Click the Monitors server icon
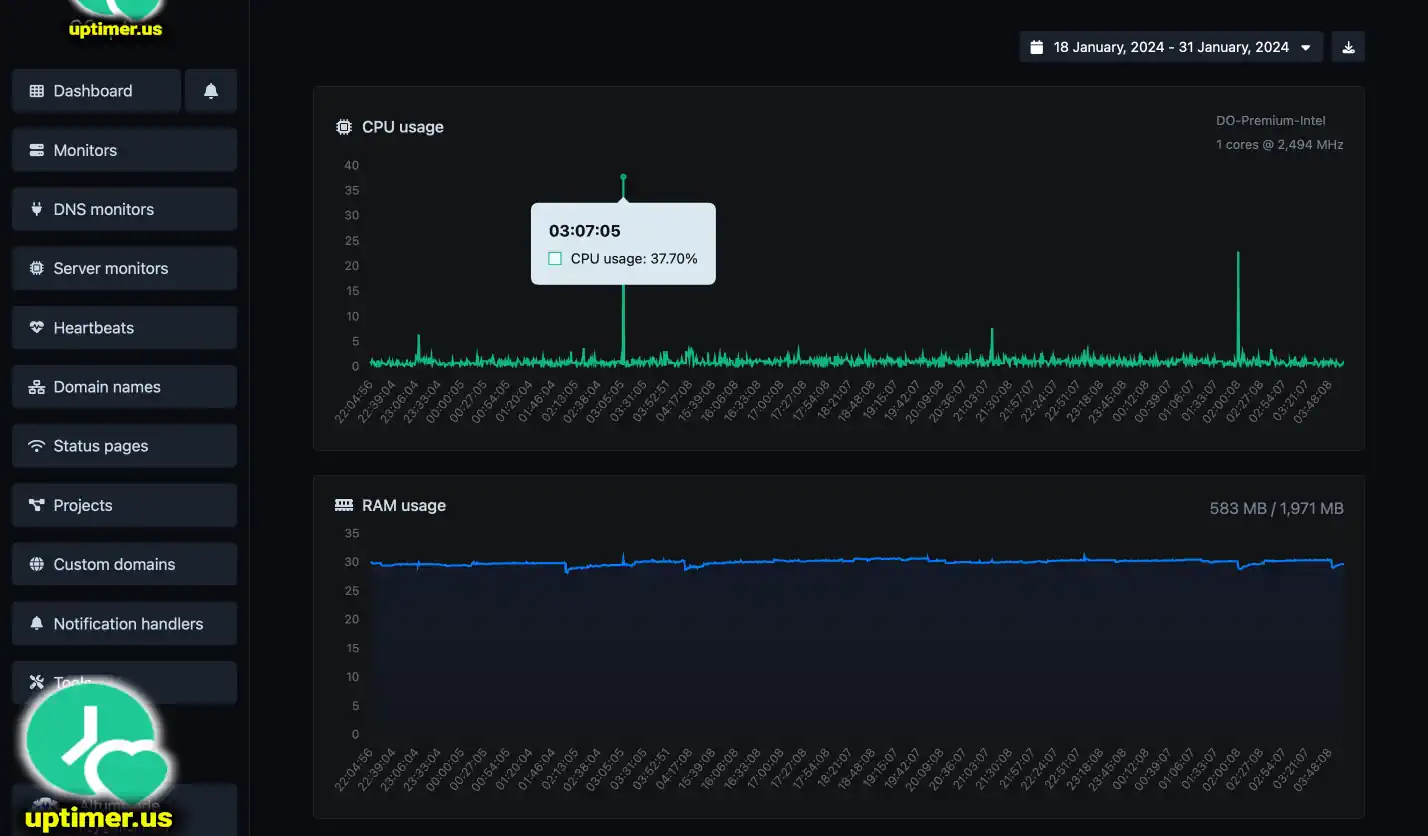Screen dimensions: 1428x836 [x=37, y=150]
